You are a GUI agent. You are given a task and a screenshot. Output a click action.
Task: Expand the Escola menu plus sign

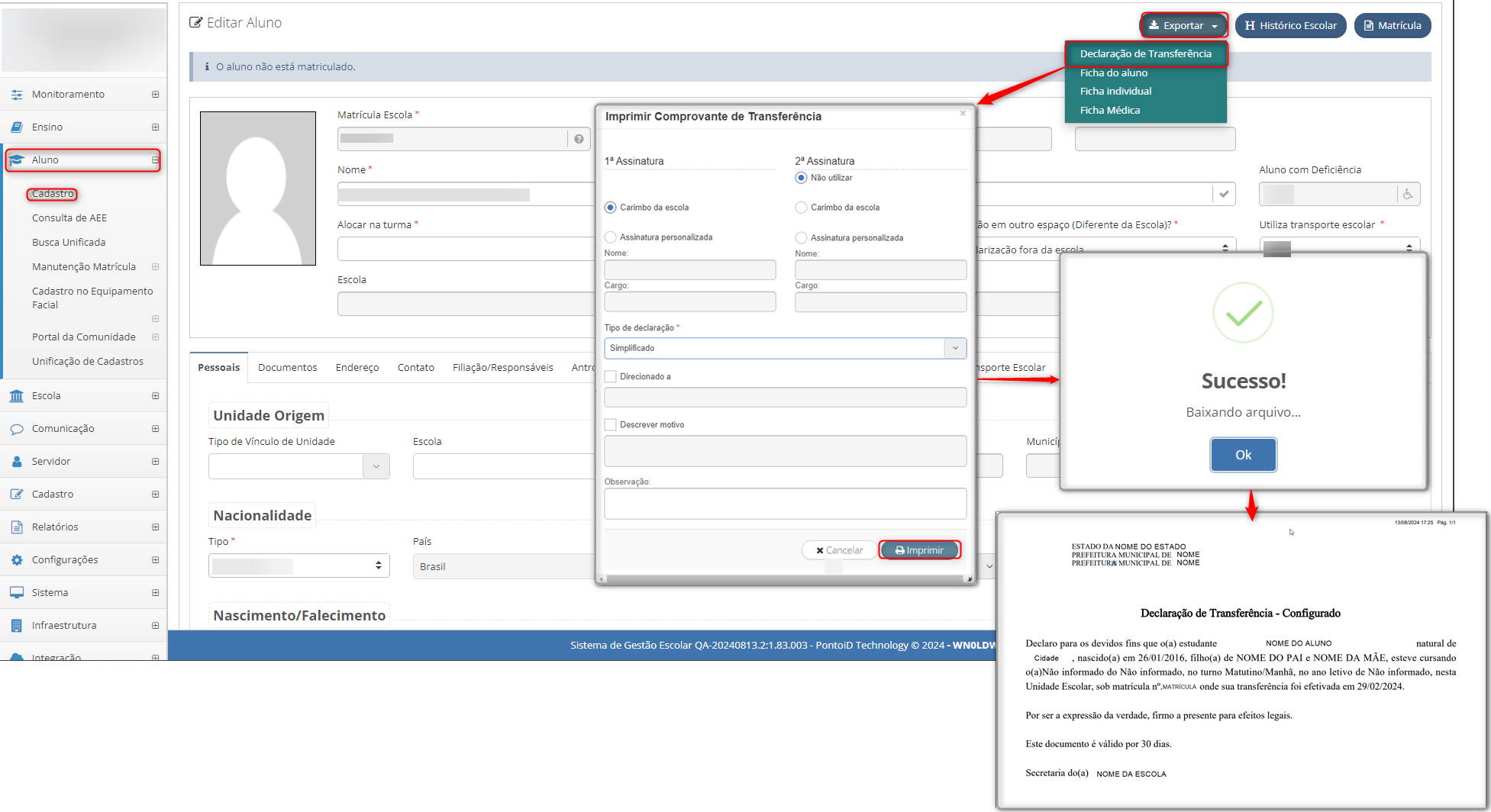click(x=156, y=396)
